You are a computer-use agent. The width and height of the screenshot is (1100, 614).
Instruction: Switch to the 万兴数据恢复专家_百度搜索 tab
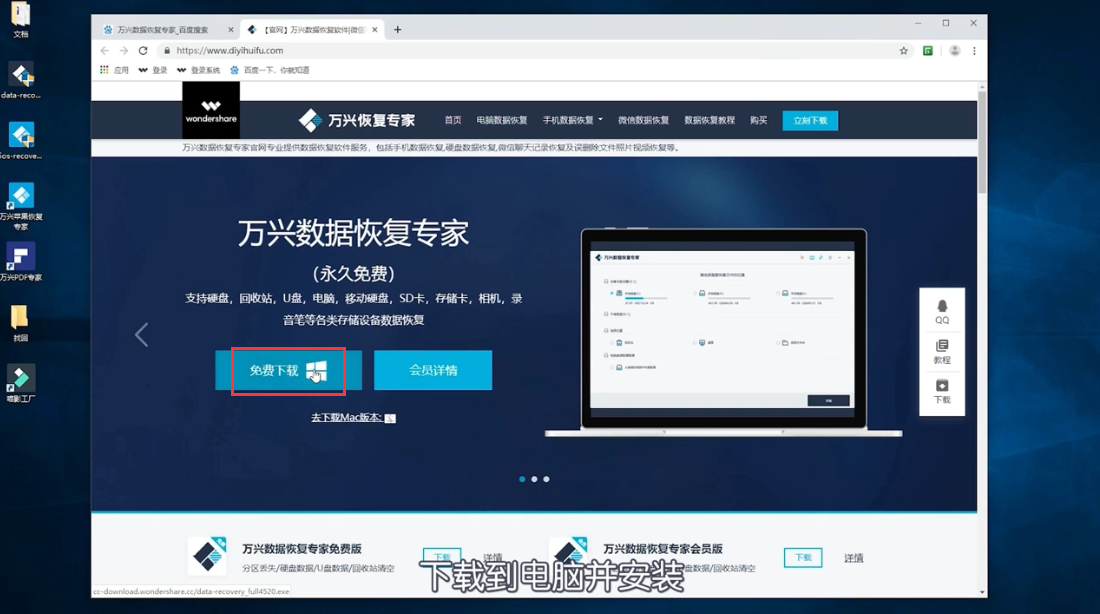pyautogui.click(x=160, y=29)
